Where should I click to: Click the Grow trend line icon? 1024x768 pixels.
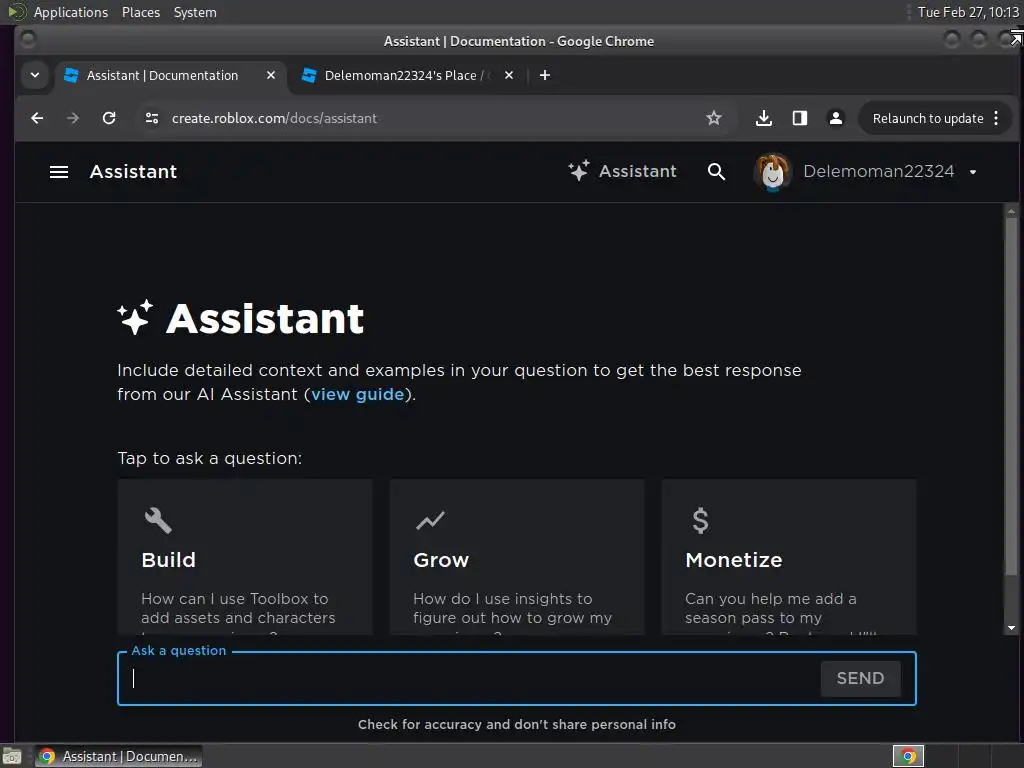(x=430, y=520)
